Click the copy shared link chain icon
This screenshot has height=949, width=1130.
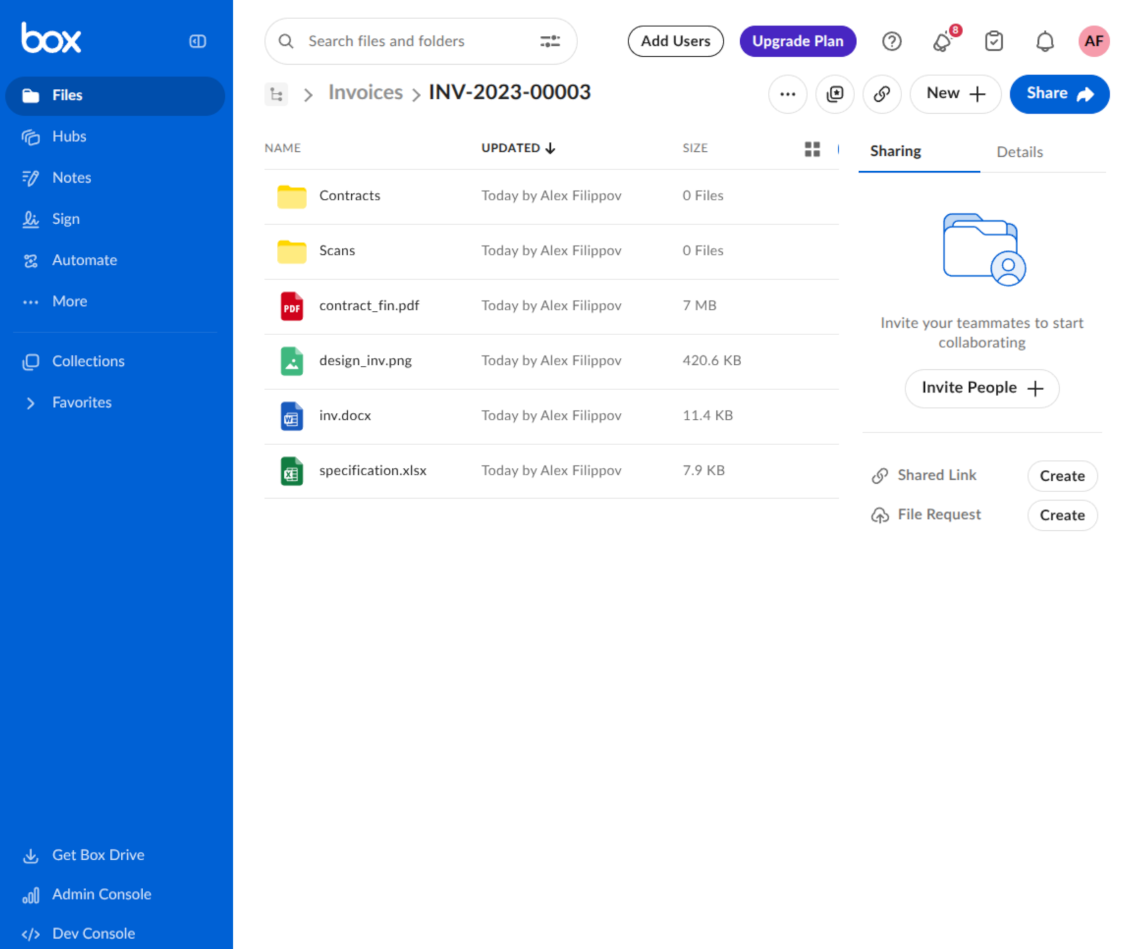[x=881, y=94]
